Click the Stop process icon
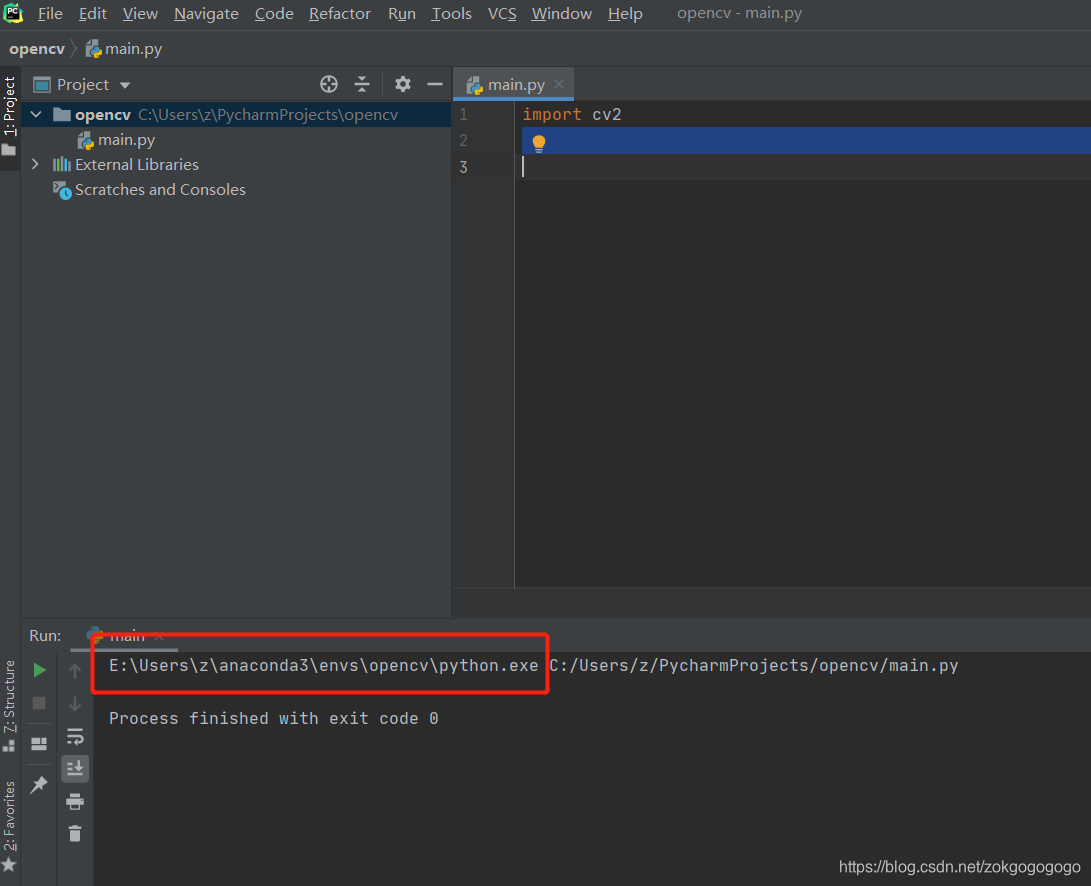Screen dimensions: 1091x886 tap(40, 703)
